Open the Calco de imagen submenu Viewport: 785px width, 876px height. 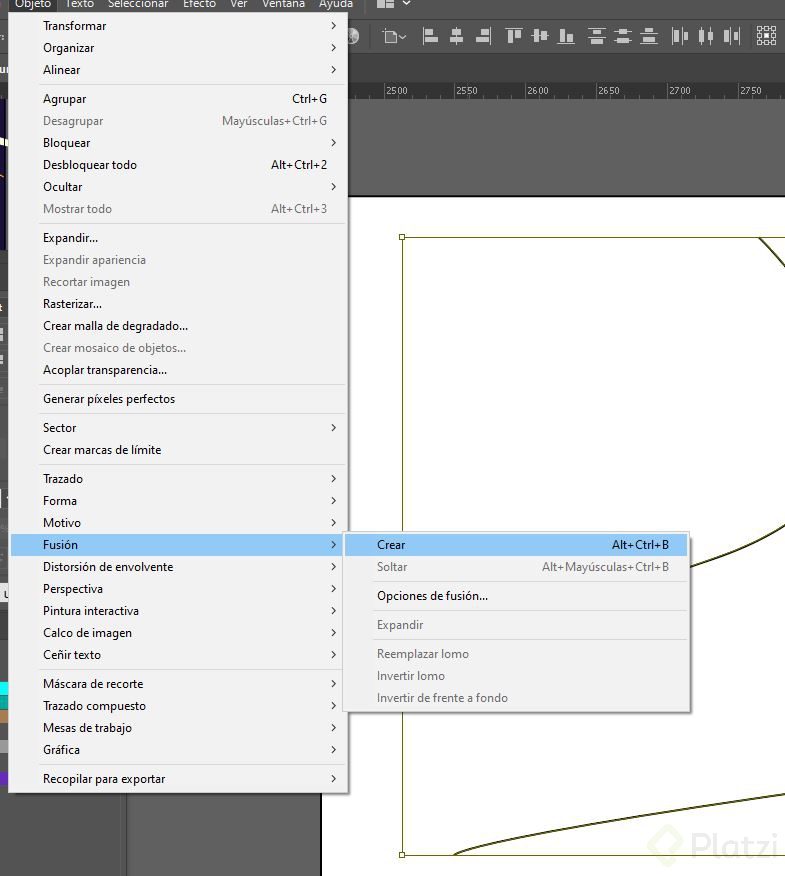point(179,632)
